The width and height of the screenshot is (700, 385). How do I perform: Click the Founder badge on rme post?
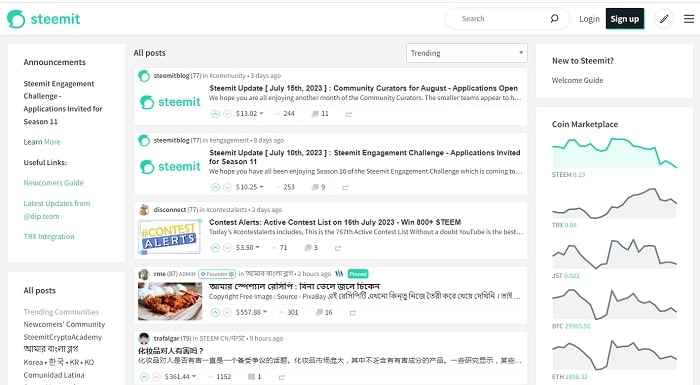[x=217, y=274]
